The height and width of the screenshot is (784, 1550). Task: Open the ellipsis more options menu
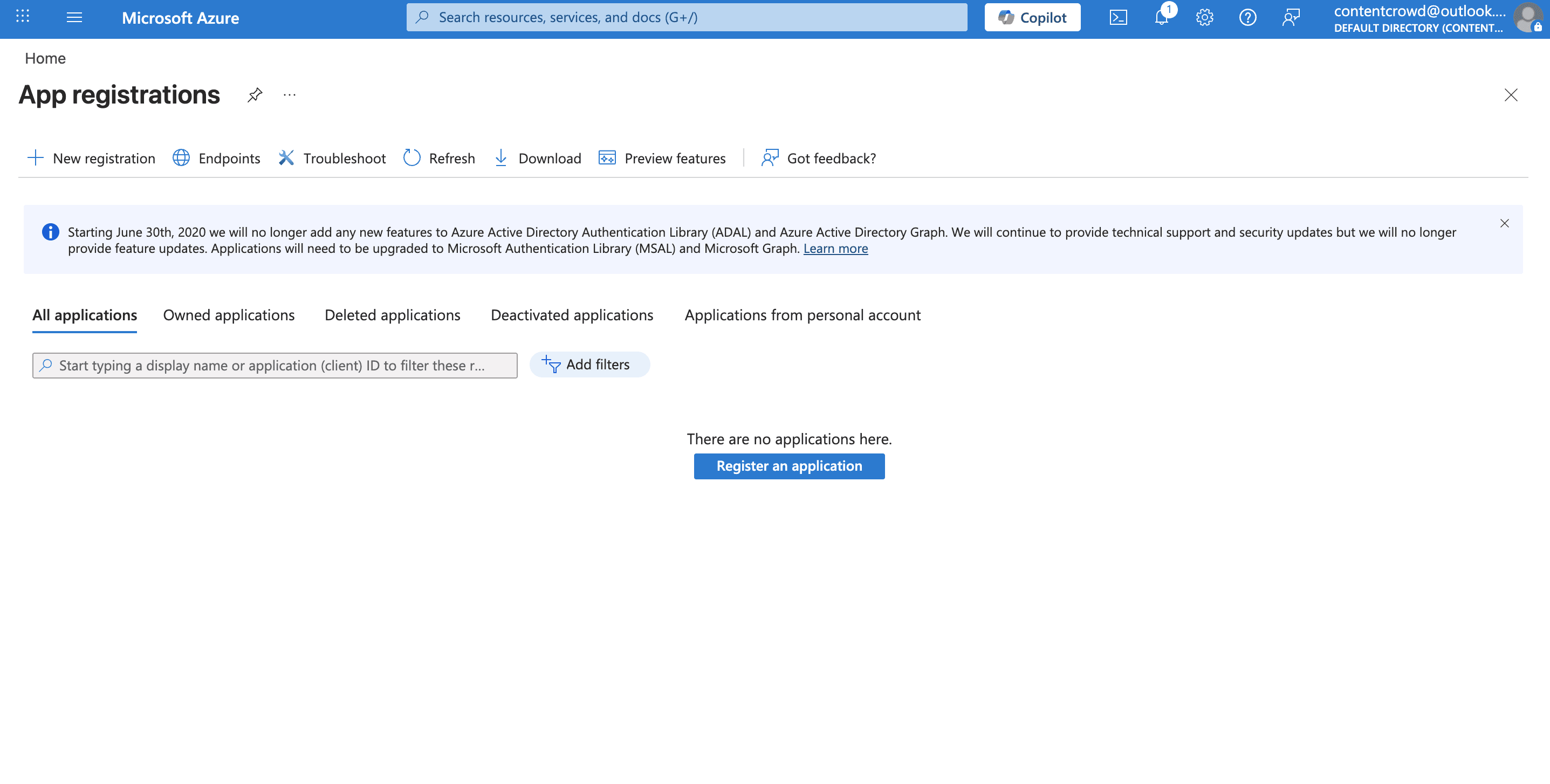coord(290,95)
